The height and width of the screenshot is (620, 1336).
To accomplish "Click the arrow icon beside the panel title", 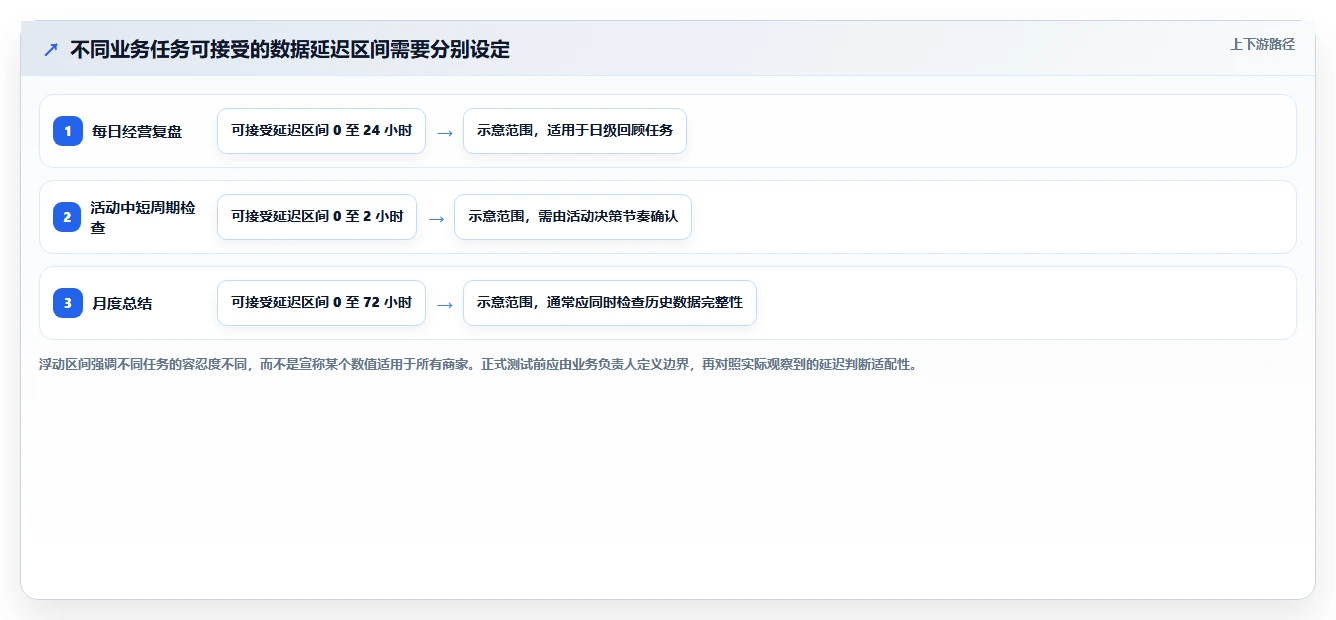I will click(x=51, y=49).
